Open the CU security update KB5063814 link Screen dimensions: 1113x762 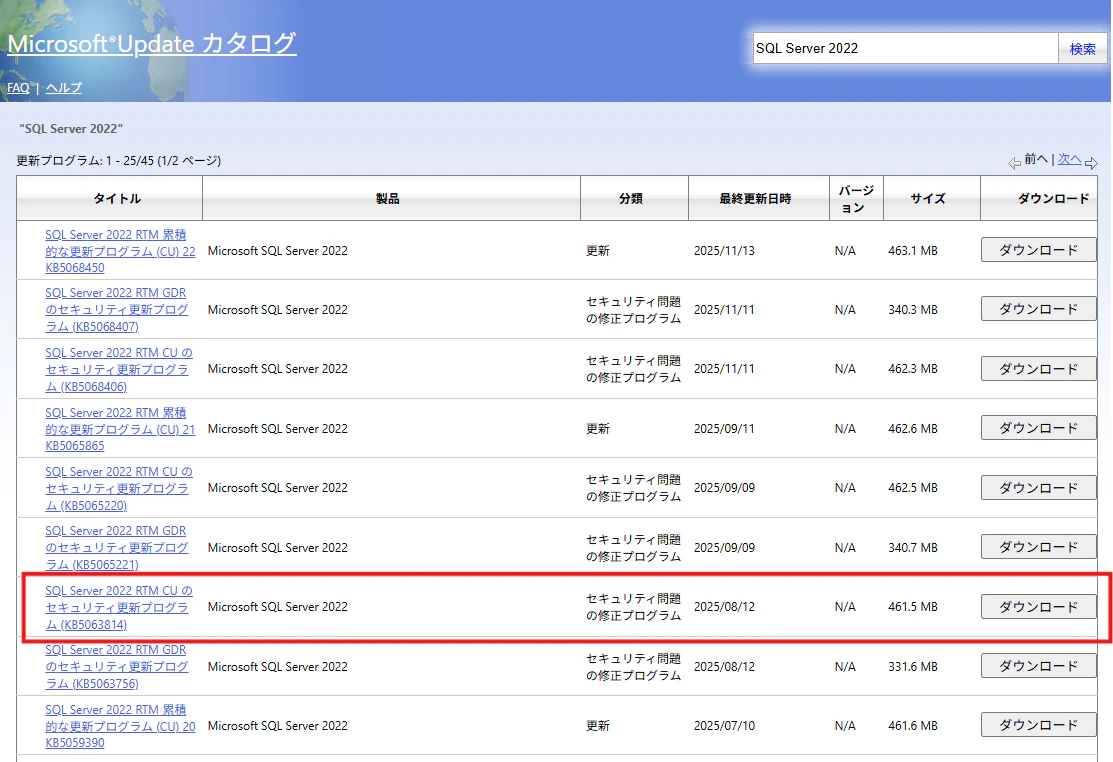119,607
